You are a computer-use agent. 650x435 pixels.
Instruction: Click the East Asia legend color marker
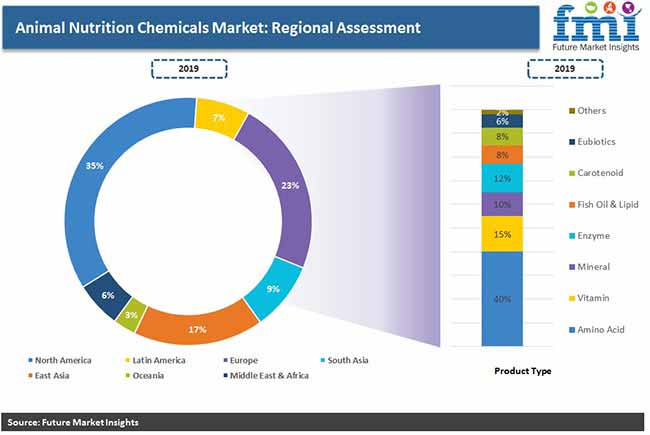click(30, 376)
